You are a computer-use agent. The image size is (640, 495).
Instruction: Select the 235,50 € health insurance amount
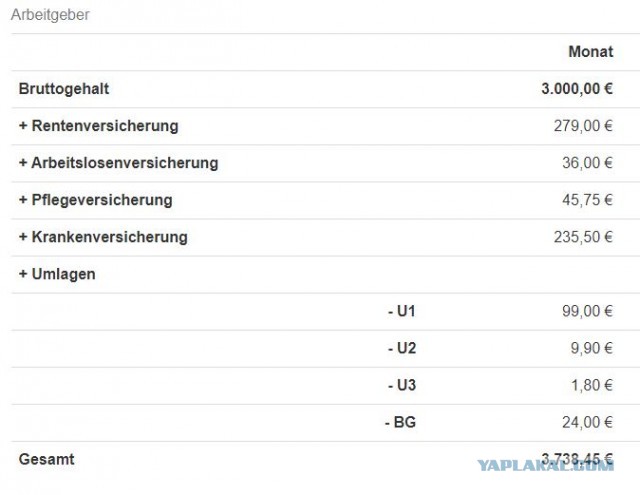583,237
